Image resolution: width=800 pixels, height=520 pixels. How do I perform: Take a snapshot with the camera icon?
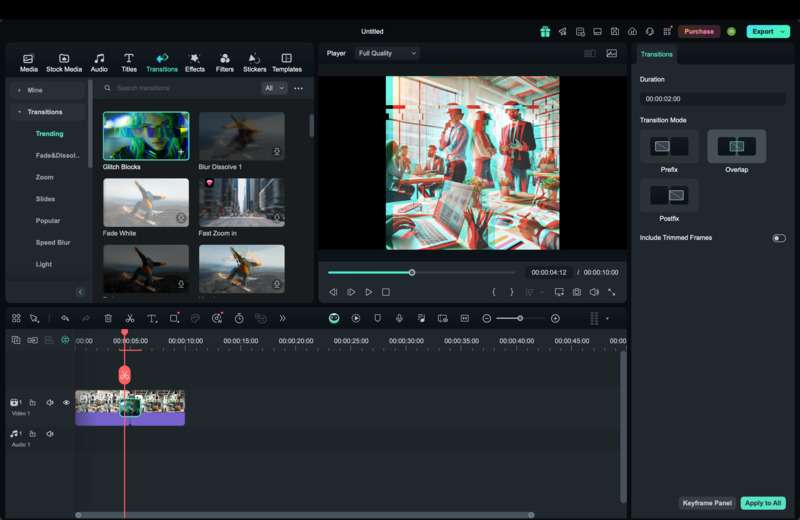577,292
